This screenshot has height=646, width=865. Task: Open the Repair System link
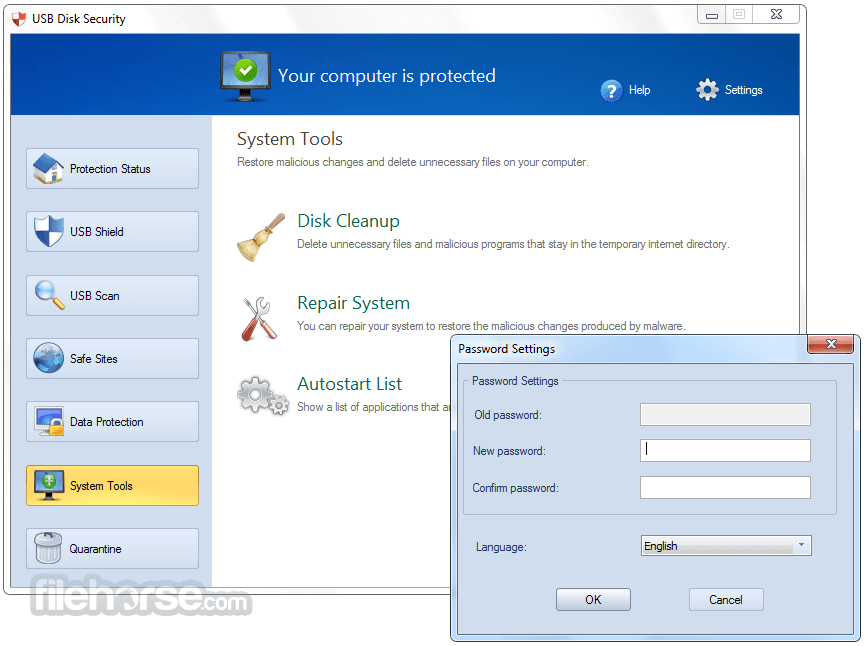[x=353, y=303]
